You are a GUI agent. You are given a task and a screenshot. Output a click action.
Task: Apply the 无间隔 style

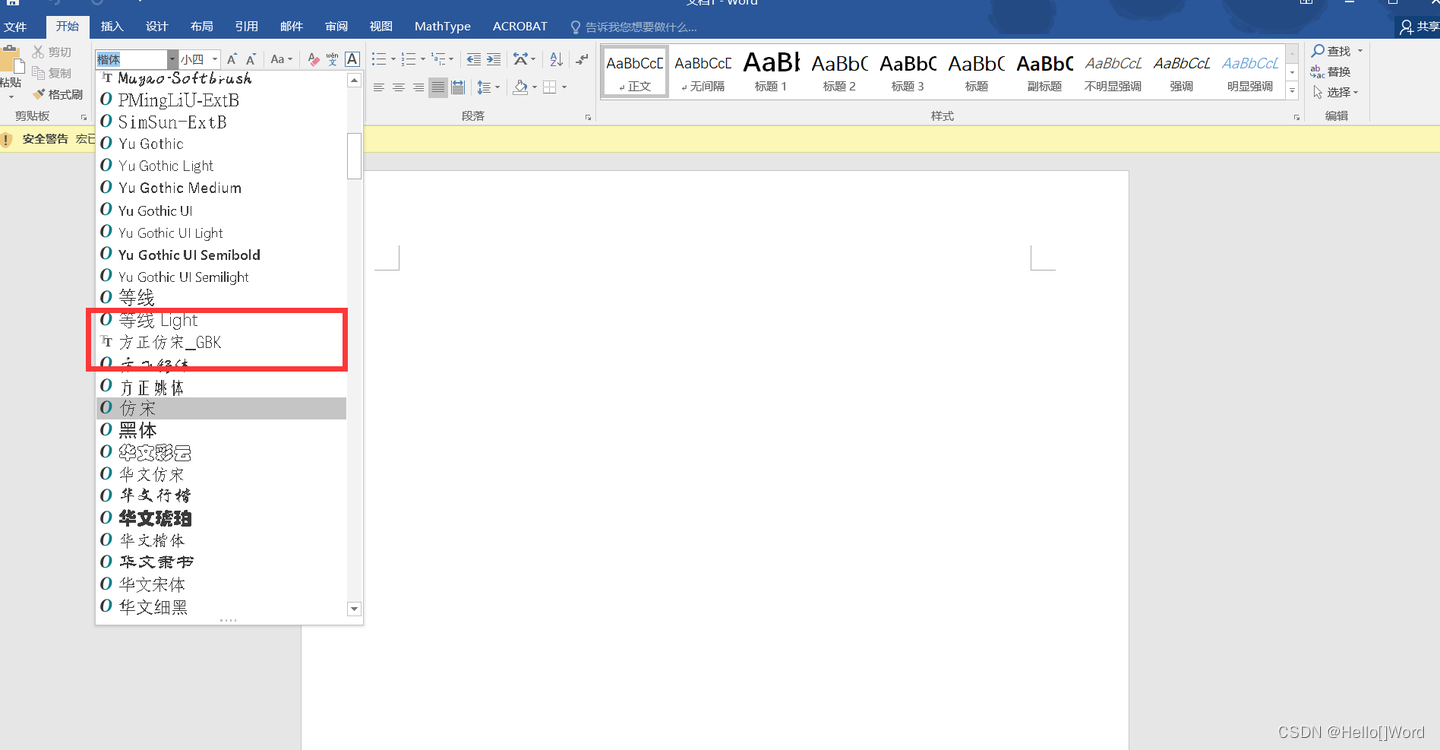point(703,71)
